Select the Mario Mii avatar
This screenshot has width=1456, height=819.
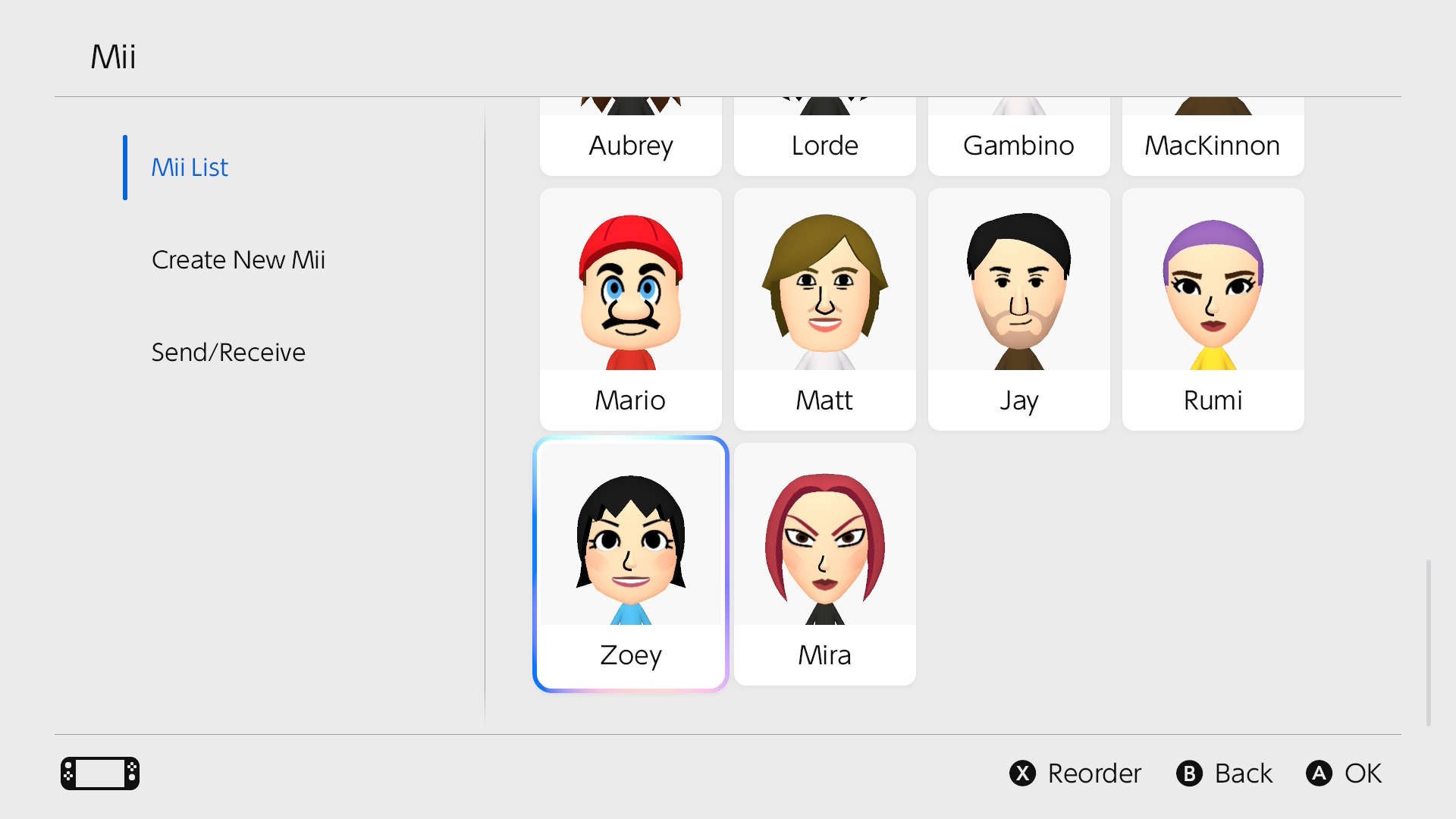630,293
